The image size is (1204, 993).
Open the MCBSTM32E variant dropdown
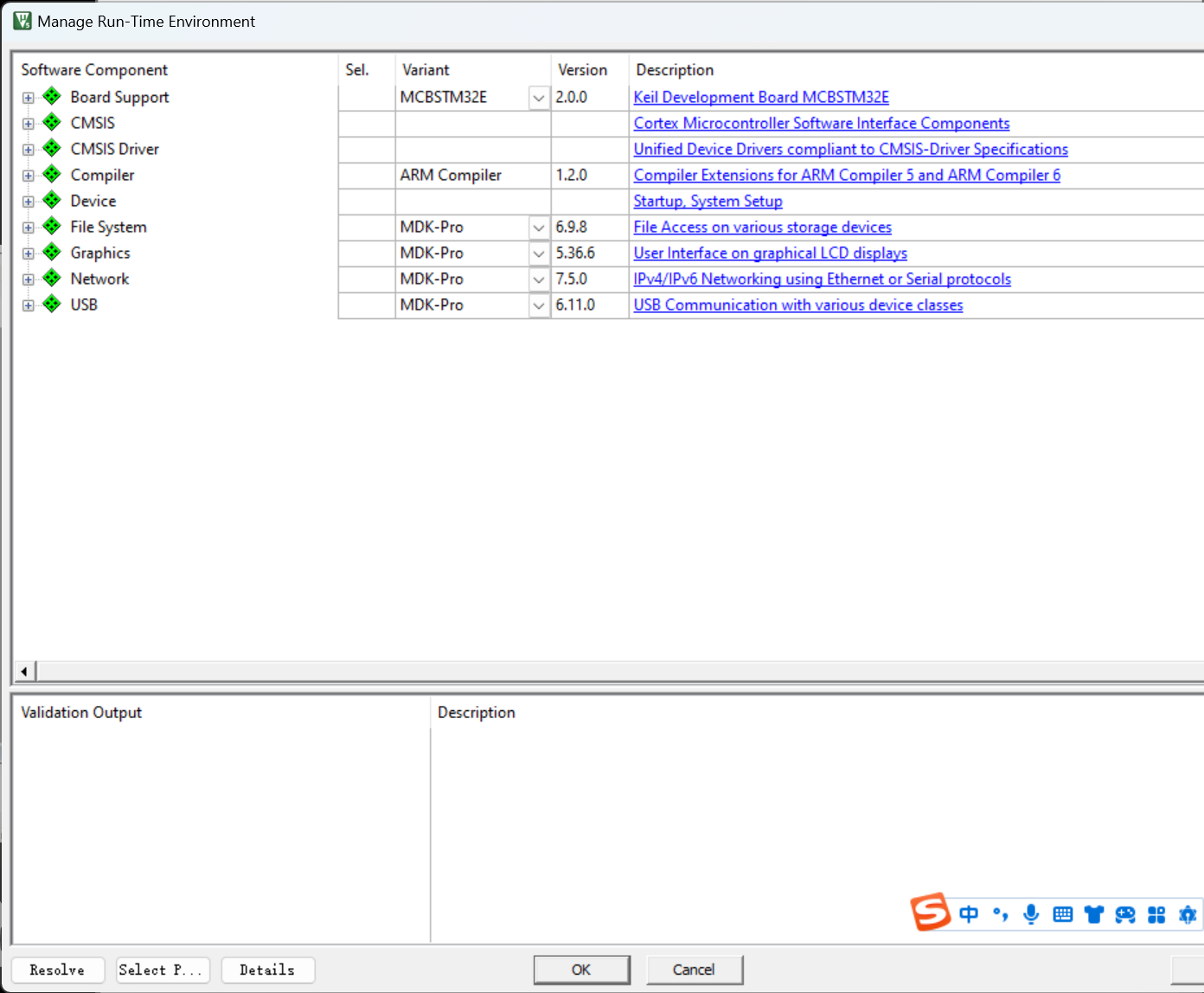(x=539, y=98)
